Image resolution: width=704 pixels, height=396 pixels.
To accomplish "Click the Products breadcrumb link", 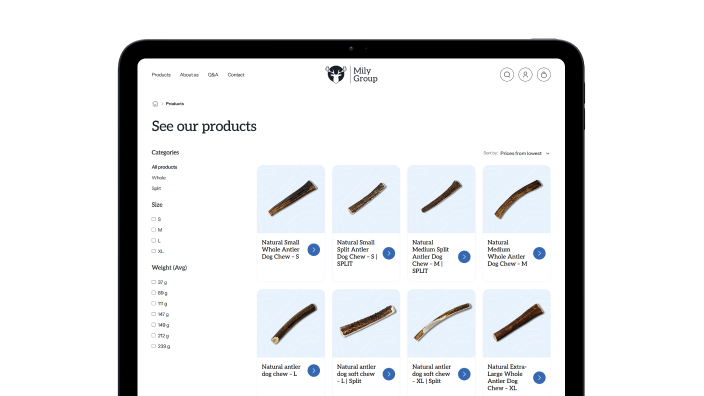I will 175,104.
